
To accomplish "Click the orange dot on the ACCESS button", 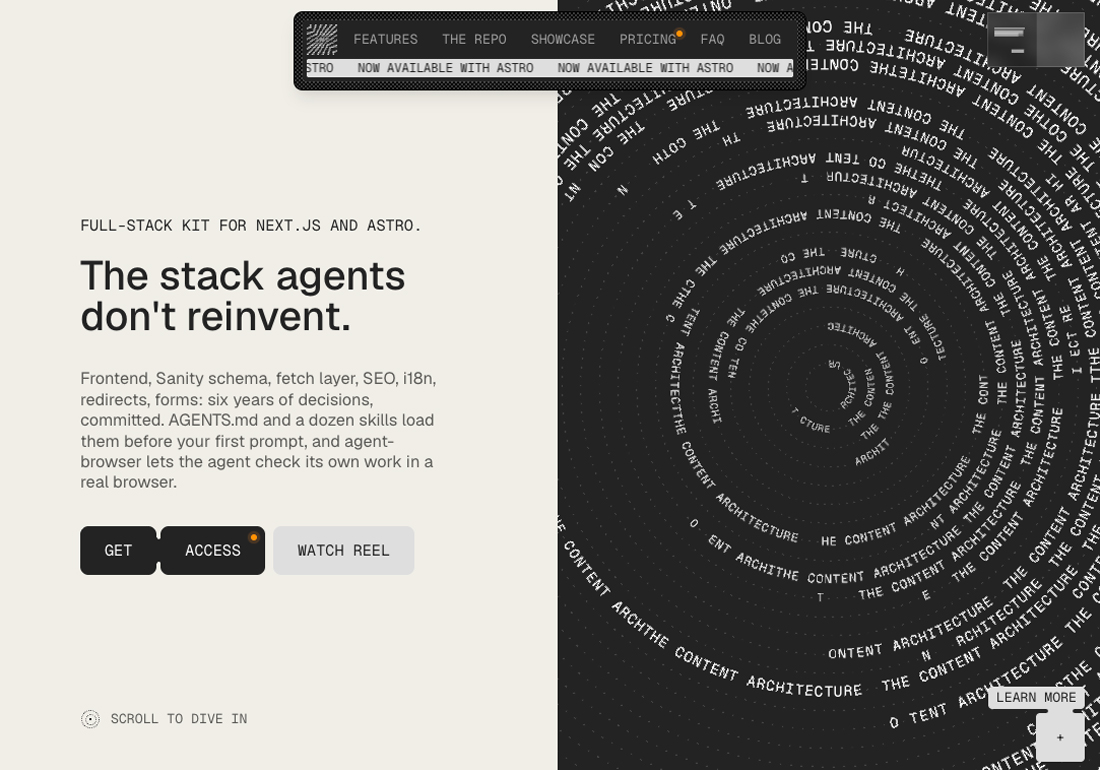I will coord(254,538).
